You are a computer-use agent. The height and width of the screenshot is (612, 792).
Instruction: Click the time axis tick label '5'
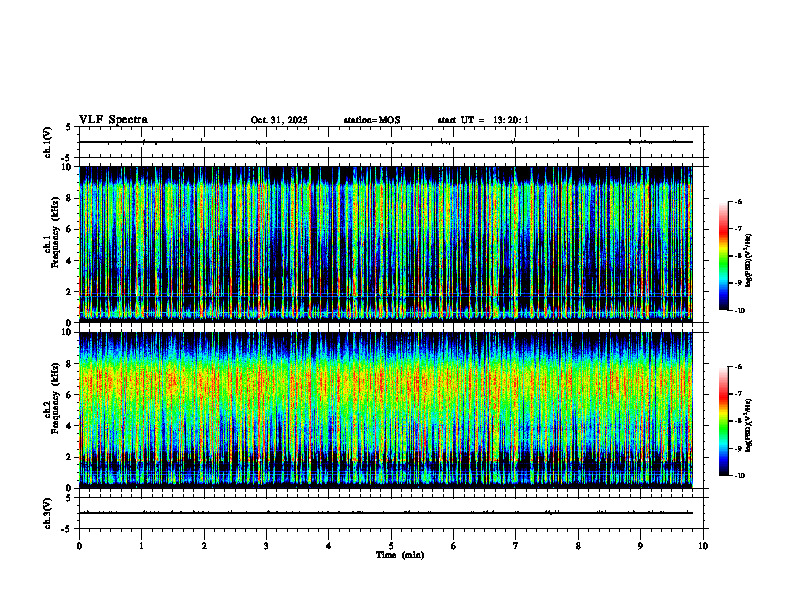(x=391, y=546)
